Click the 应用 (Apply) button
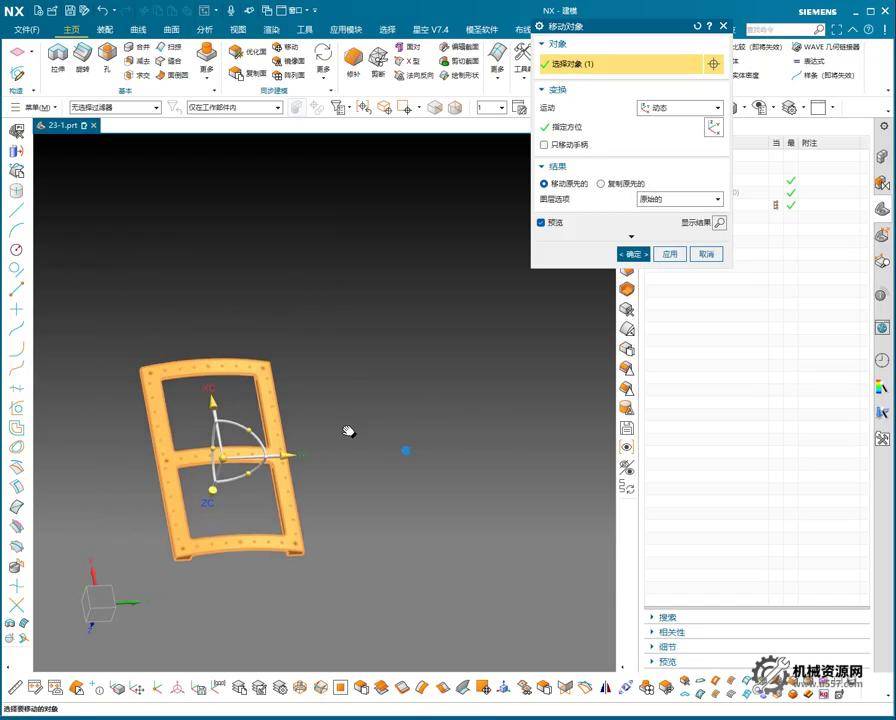Viewport: 896px width, 720px height. point(670,254)
